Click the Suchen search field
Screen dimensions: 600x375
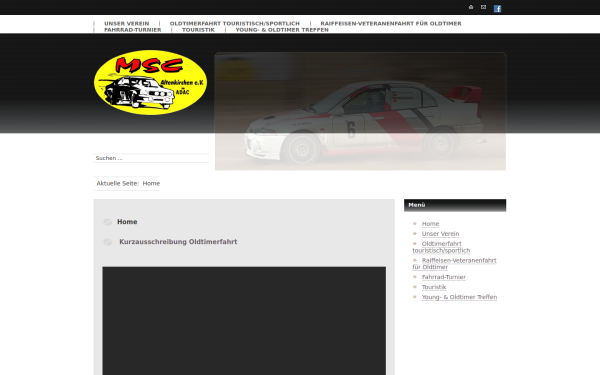coord(151,158)
